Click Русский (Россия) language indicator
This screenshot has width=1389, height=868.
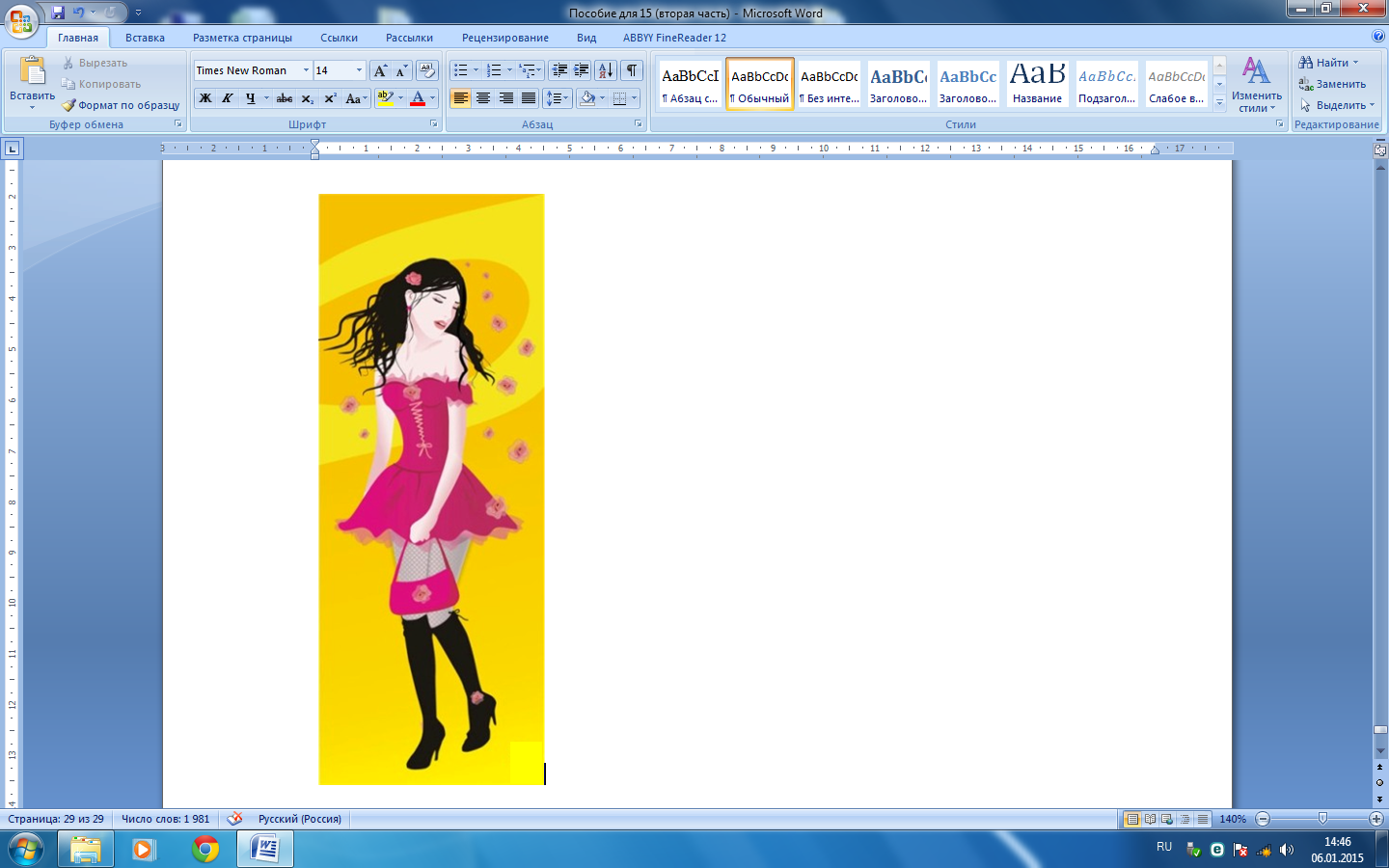(x=300, y=819)
